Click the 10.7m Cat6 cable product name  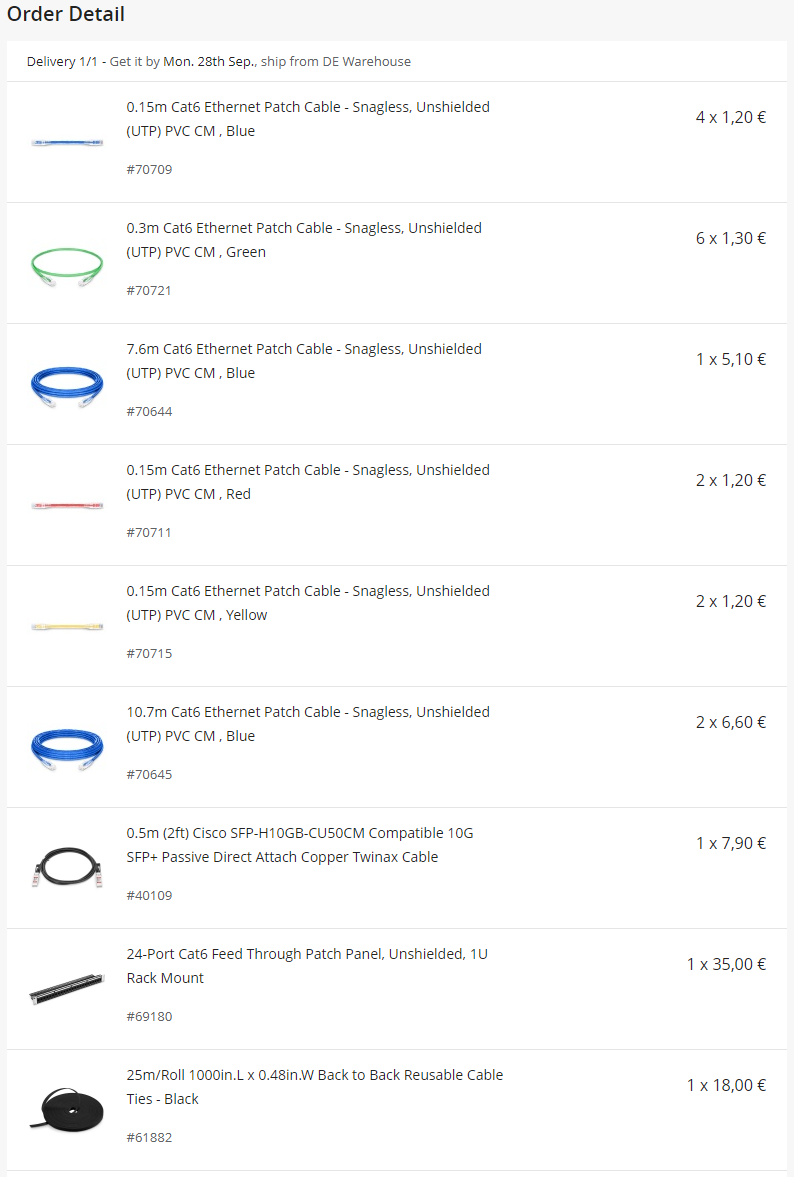click(x=307, y=724)
